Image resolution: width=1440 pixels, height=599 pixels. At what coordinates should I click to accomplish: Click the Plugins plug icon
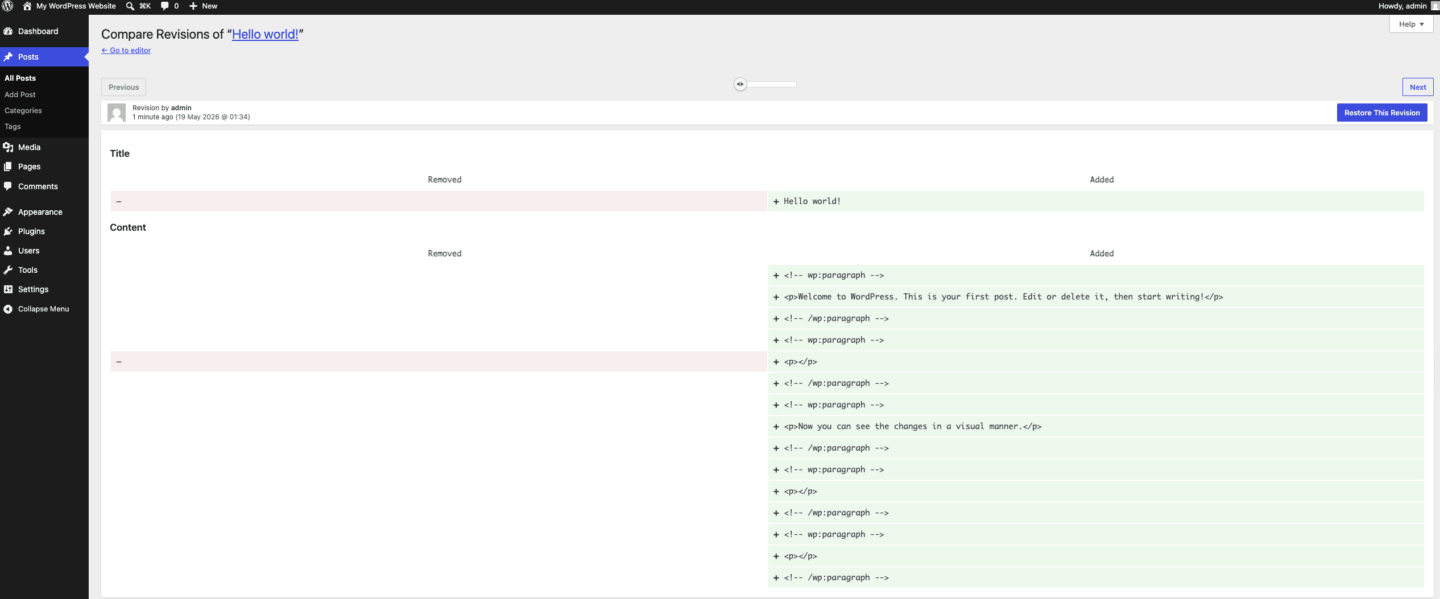tap(8, 231)
